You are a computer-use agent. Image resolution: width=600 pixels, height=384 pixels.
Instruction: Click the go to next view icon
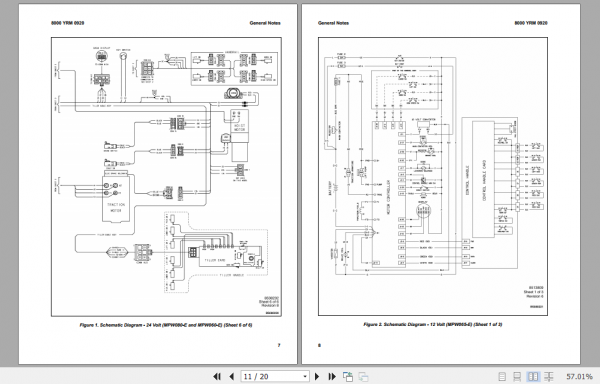[x=363, y=377]
